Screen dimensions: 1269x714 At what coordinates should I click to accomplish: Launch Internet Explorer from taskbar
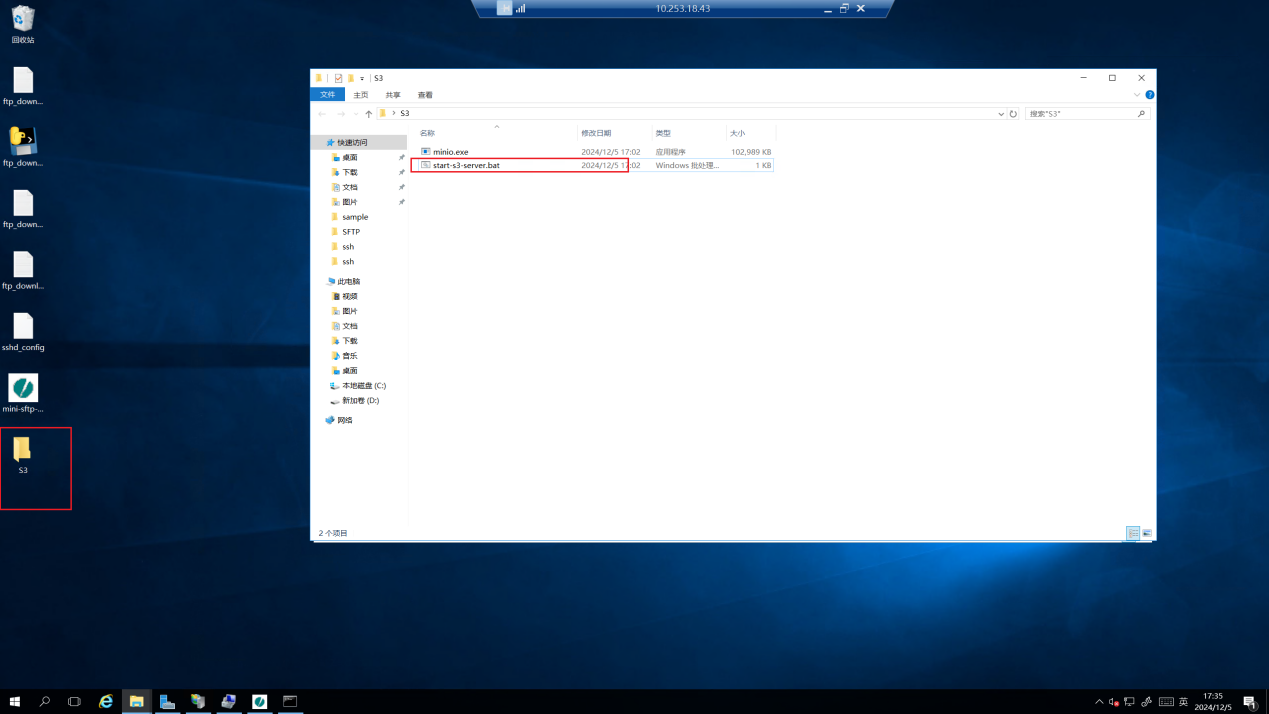pyautogui.click(x=106, y=702)
